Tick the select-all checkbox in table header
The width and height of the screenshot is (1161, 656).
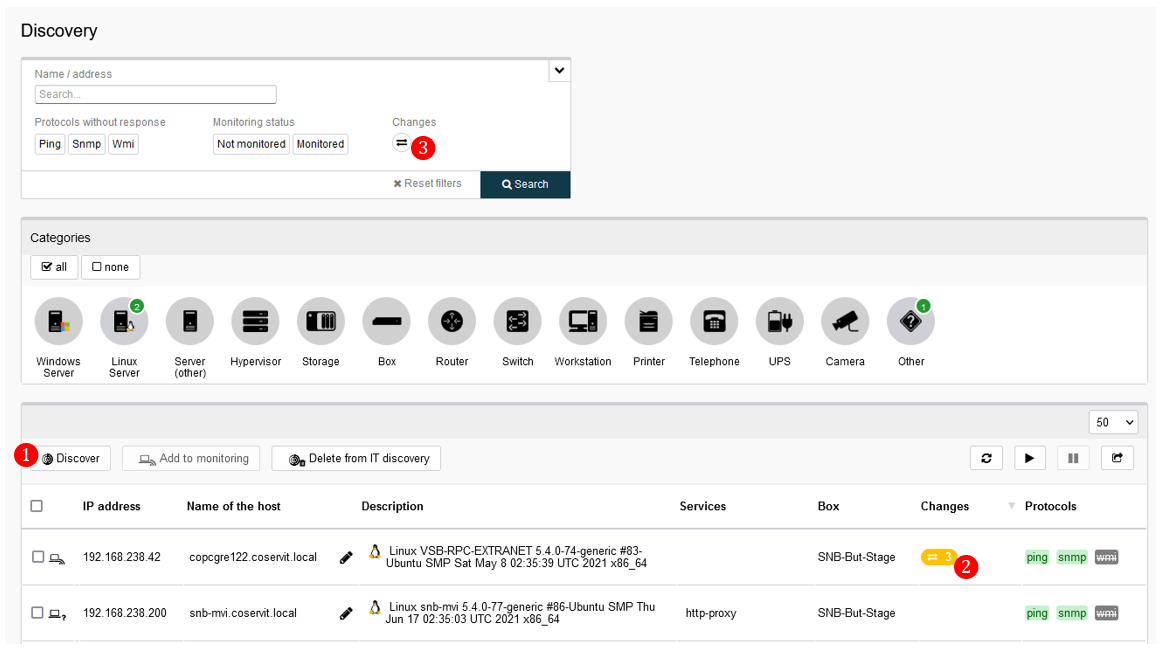36,506
